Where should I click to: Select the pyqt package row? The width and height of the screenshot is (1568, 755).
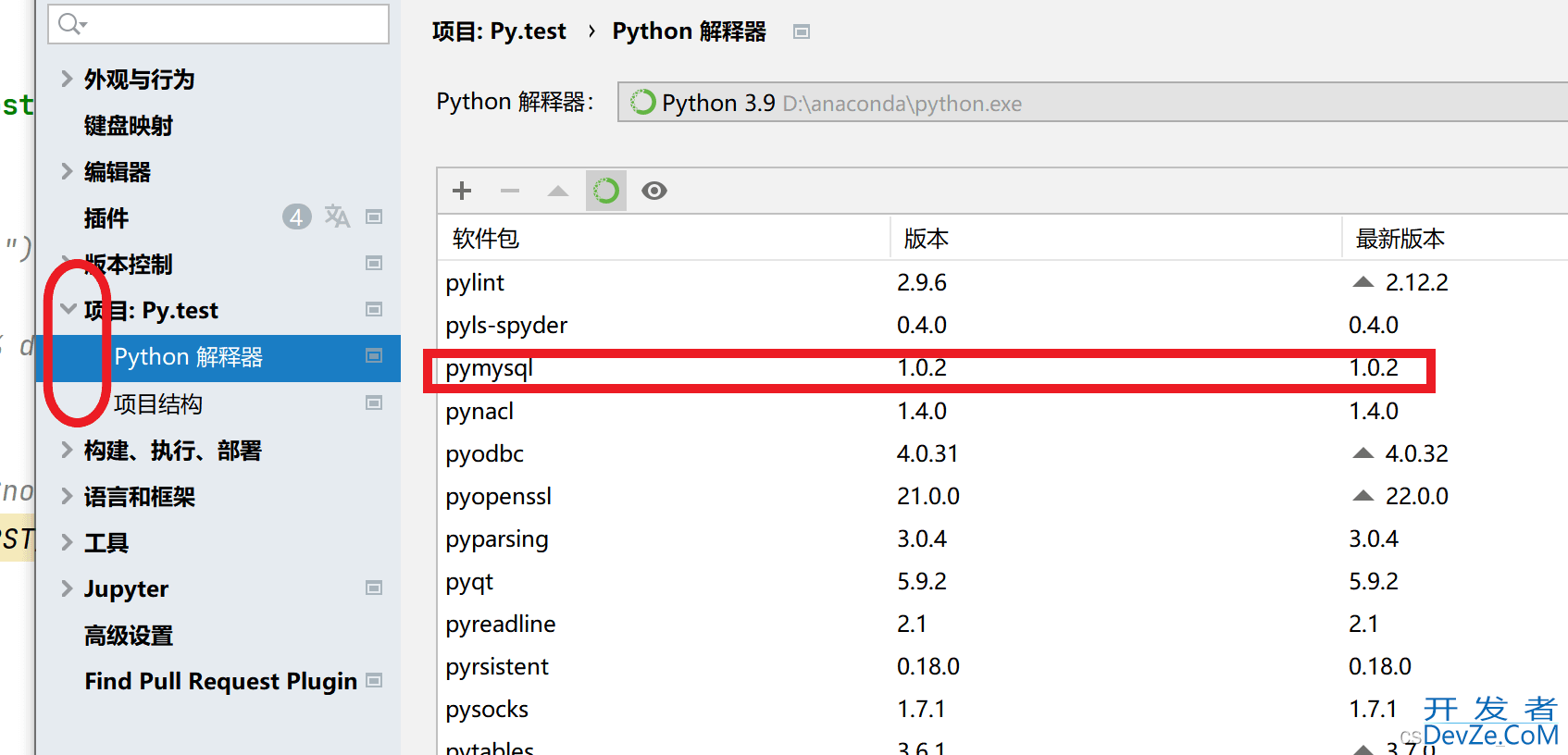click(x=1002, y=581)
